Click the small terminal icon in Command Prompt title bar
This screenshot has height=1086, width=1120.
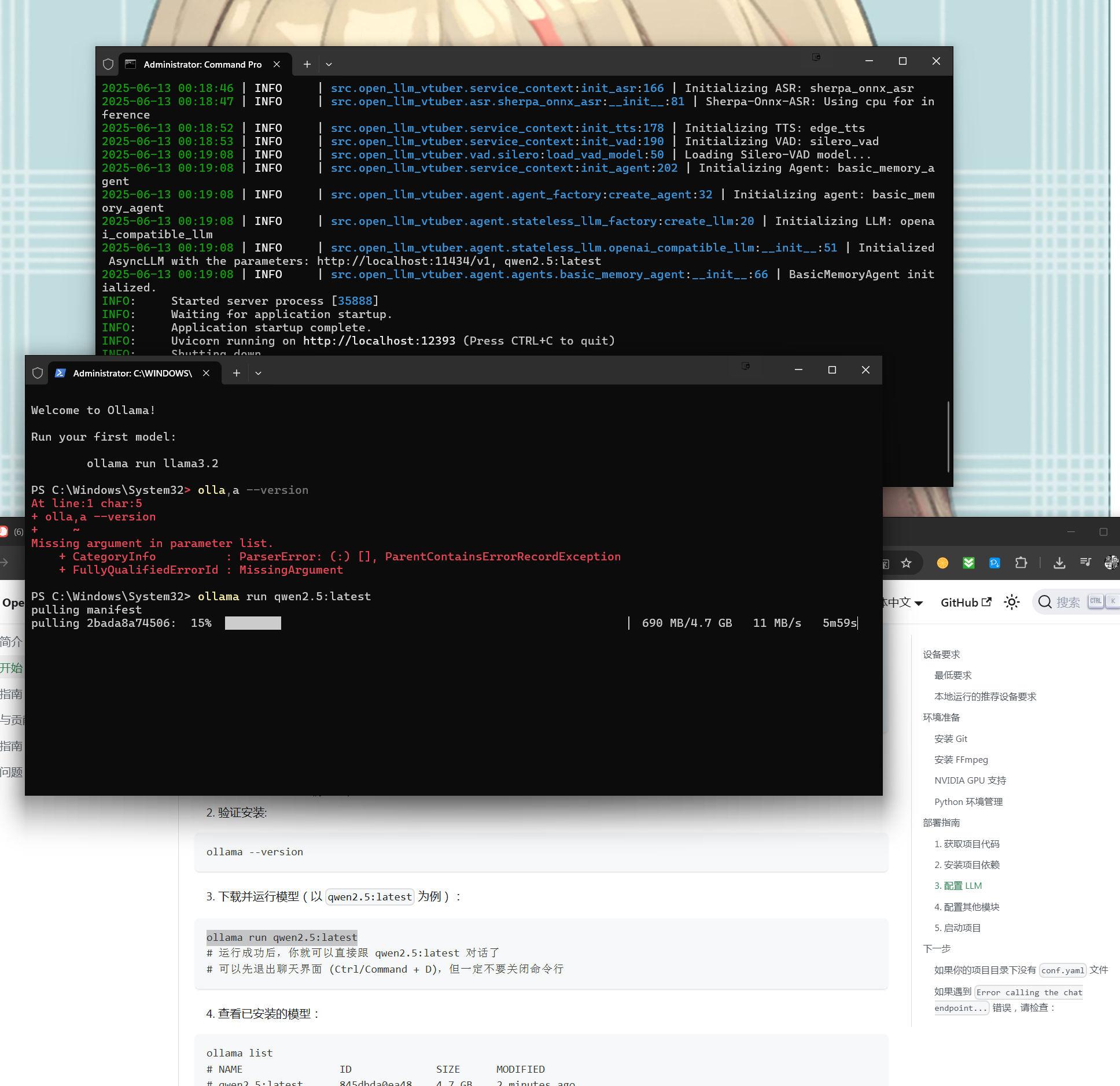coord(816,57)
